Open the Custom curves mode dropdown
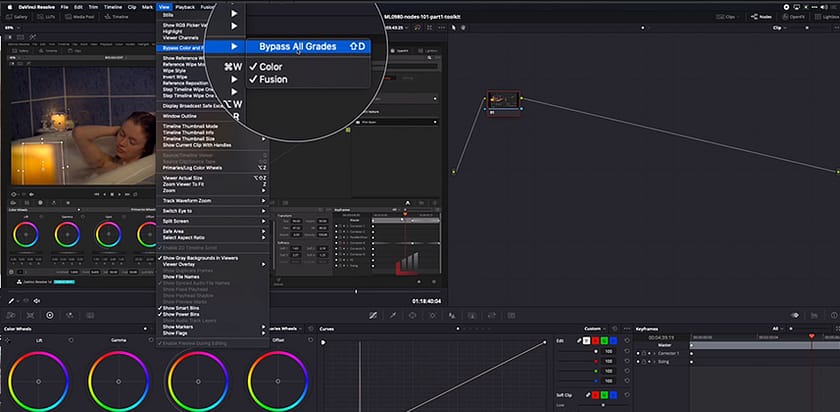 tap(595, 329)
